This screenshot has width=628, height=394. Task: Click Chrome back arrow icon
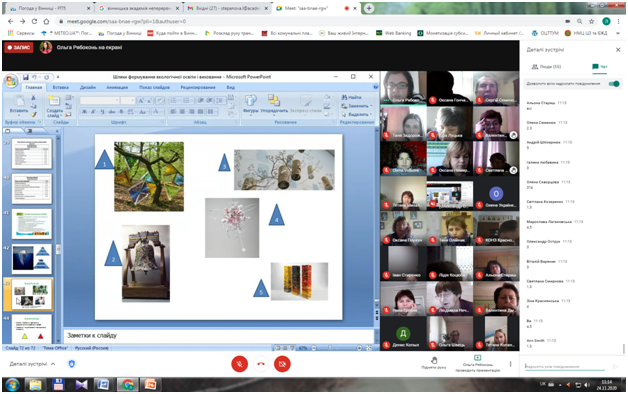tap(10, 21)
